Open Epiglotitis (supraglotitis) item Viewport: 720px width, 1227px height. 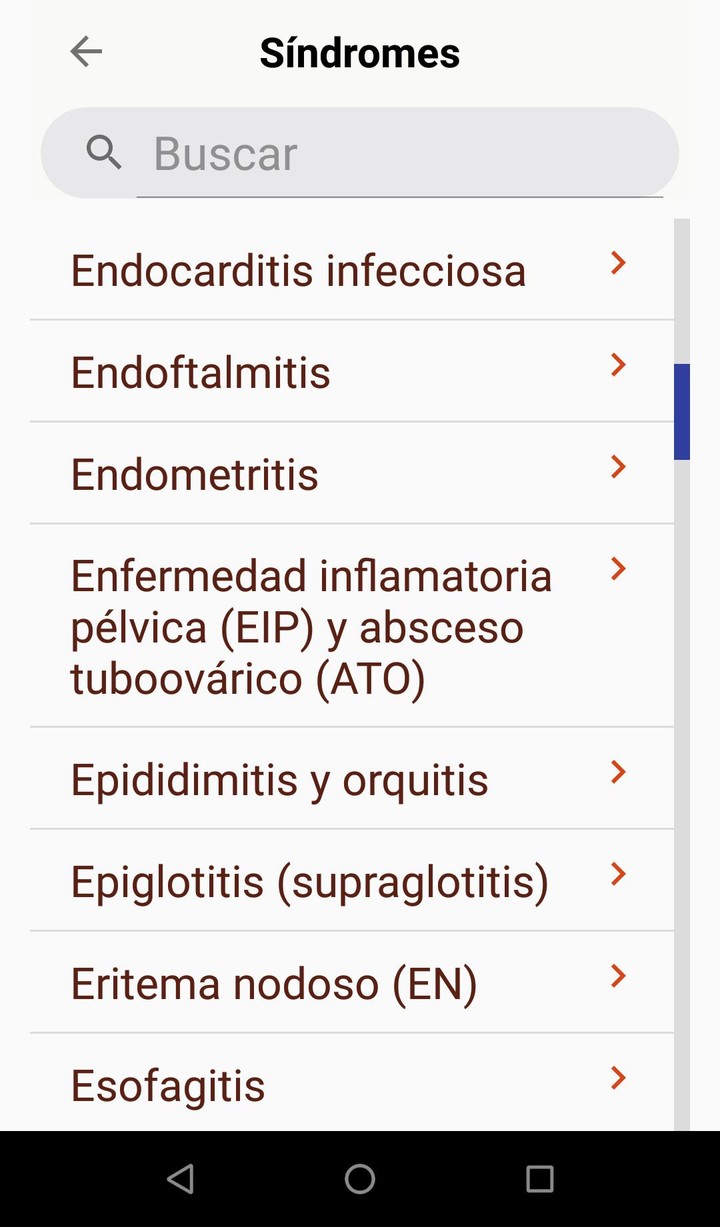pyautogui.click(x=309, y=883)
